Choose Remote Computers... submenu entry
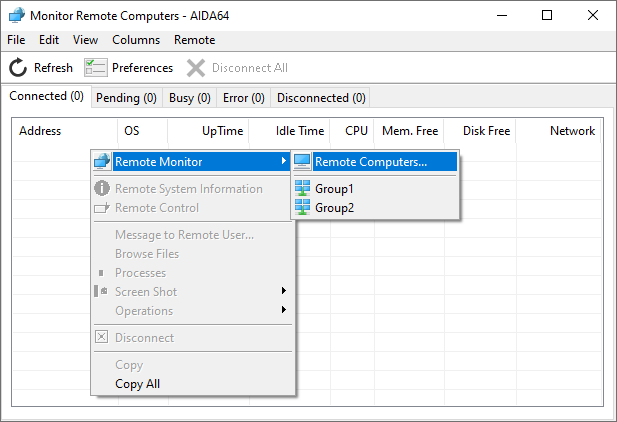The image size is (617, 422). (x=371, y=162)
